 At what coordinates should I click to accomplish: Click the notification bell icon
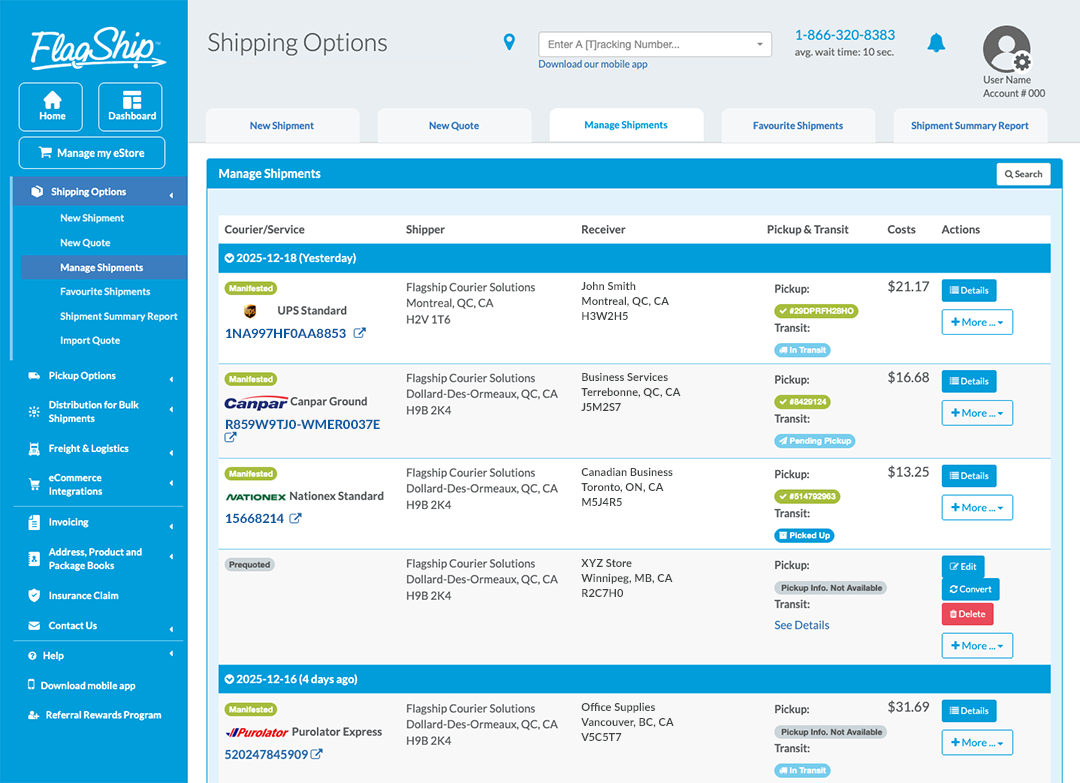[936, 42]
